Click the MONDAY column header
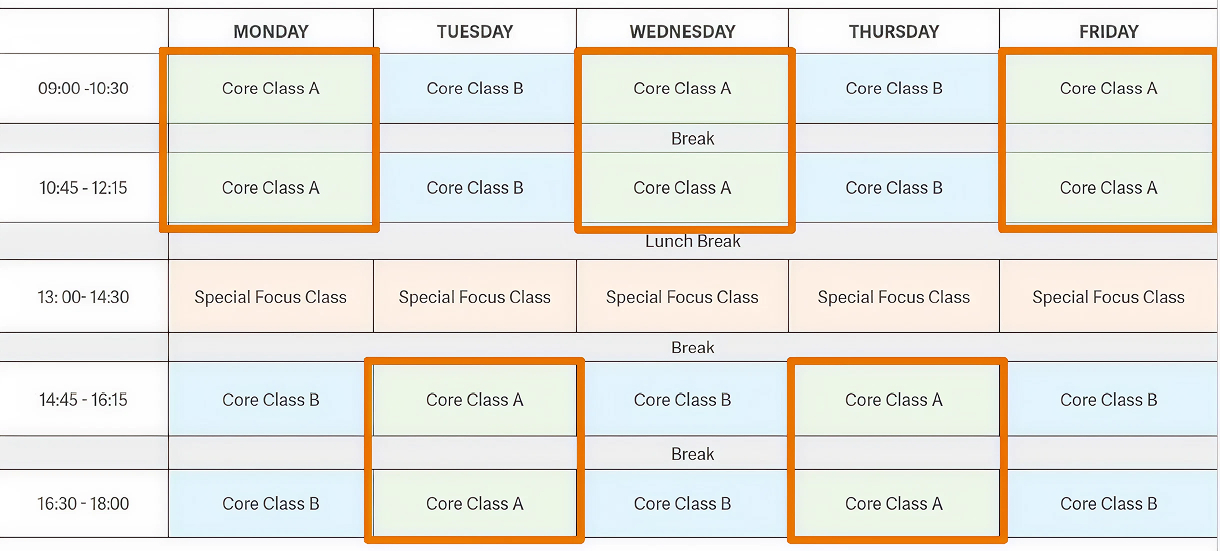This screenshot has width=1220, height=551. (270, 32)
